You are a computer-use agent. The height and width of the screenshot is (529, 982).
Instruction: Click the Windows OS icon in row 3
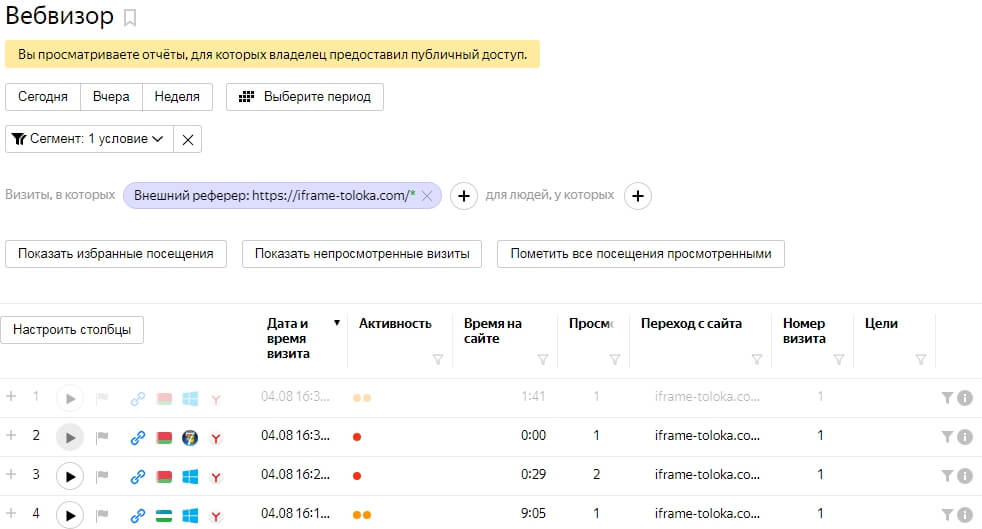point(190,477)
